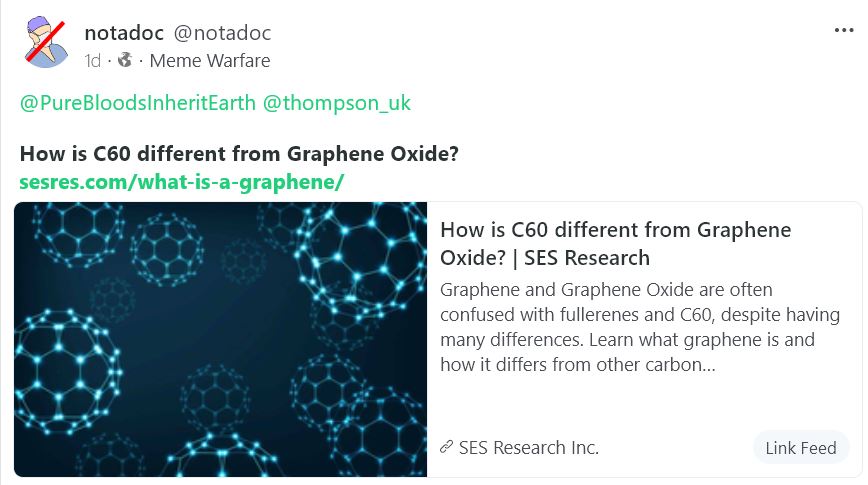Open the notadoc display name
Viewport: 868px width, 485px height.
pos(124,33)
